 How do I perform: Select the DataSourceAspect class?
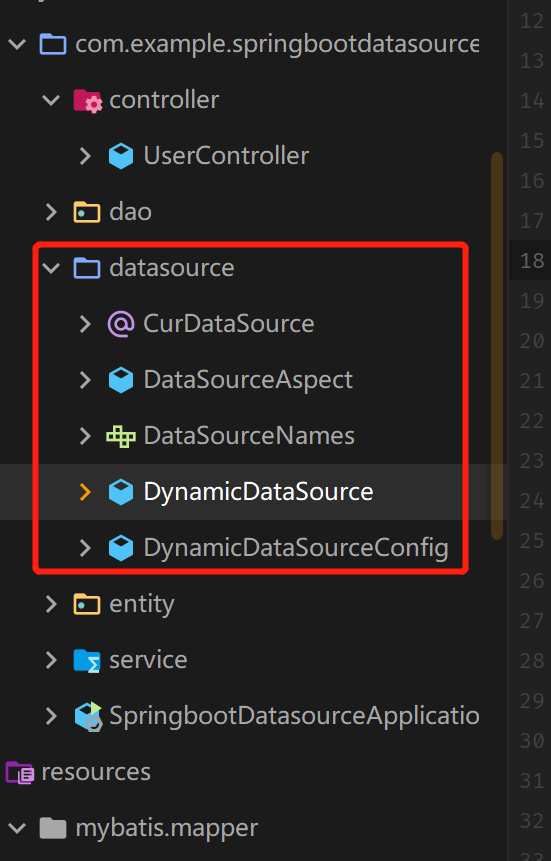tap(248, 380)
